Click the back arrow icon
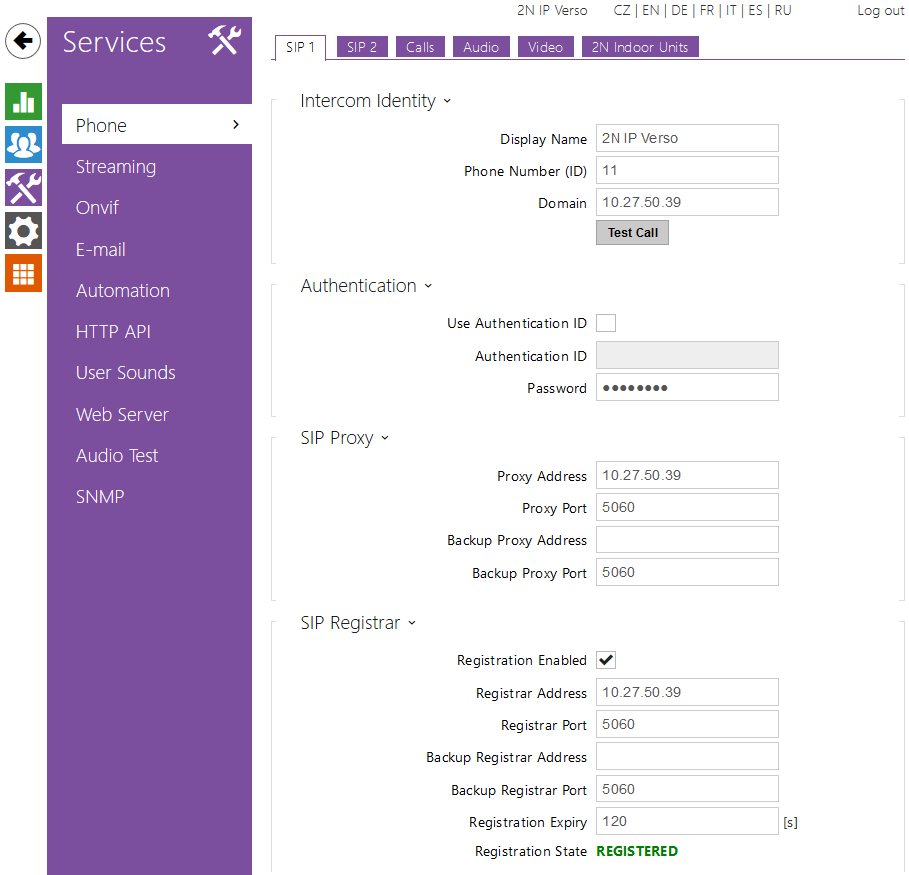The width and height of the screenshot is (909, 875). (x=23, y=42)
